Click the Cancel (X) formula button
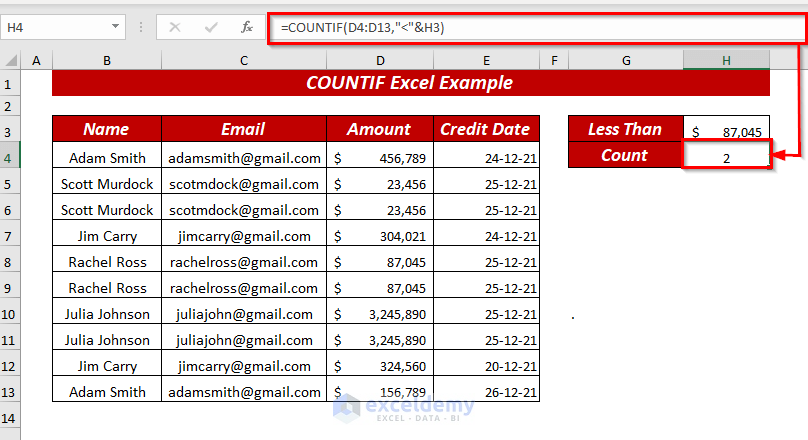Viewport: 808px width, 440px height. (175, 27)
